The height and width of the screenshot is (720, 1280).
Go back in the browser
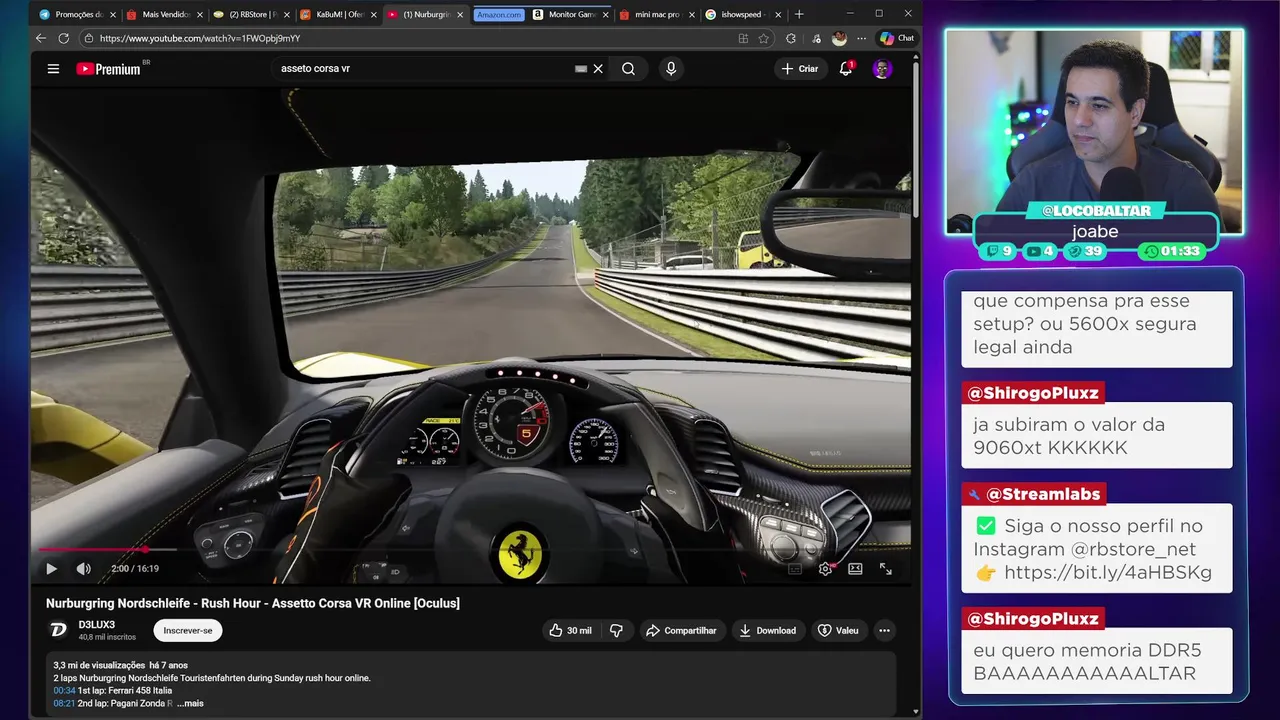pyautogui.click(x=41, y=38)
